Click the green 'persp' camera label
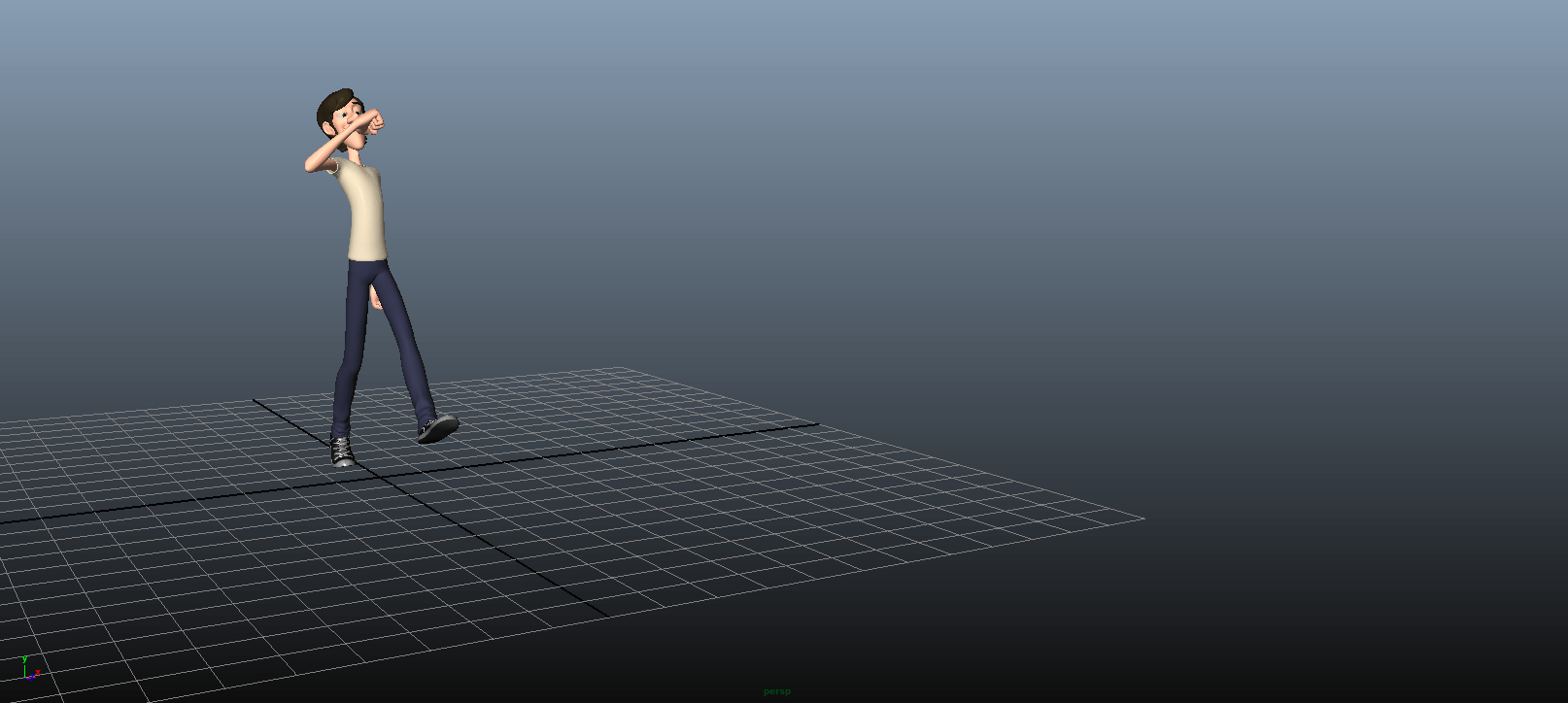The width and height of the screenshot is (1568, 703). point(777,691)
